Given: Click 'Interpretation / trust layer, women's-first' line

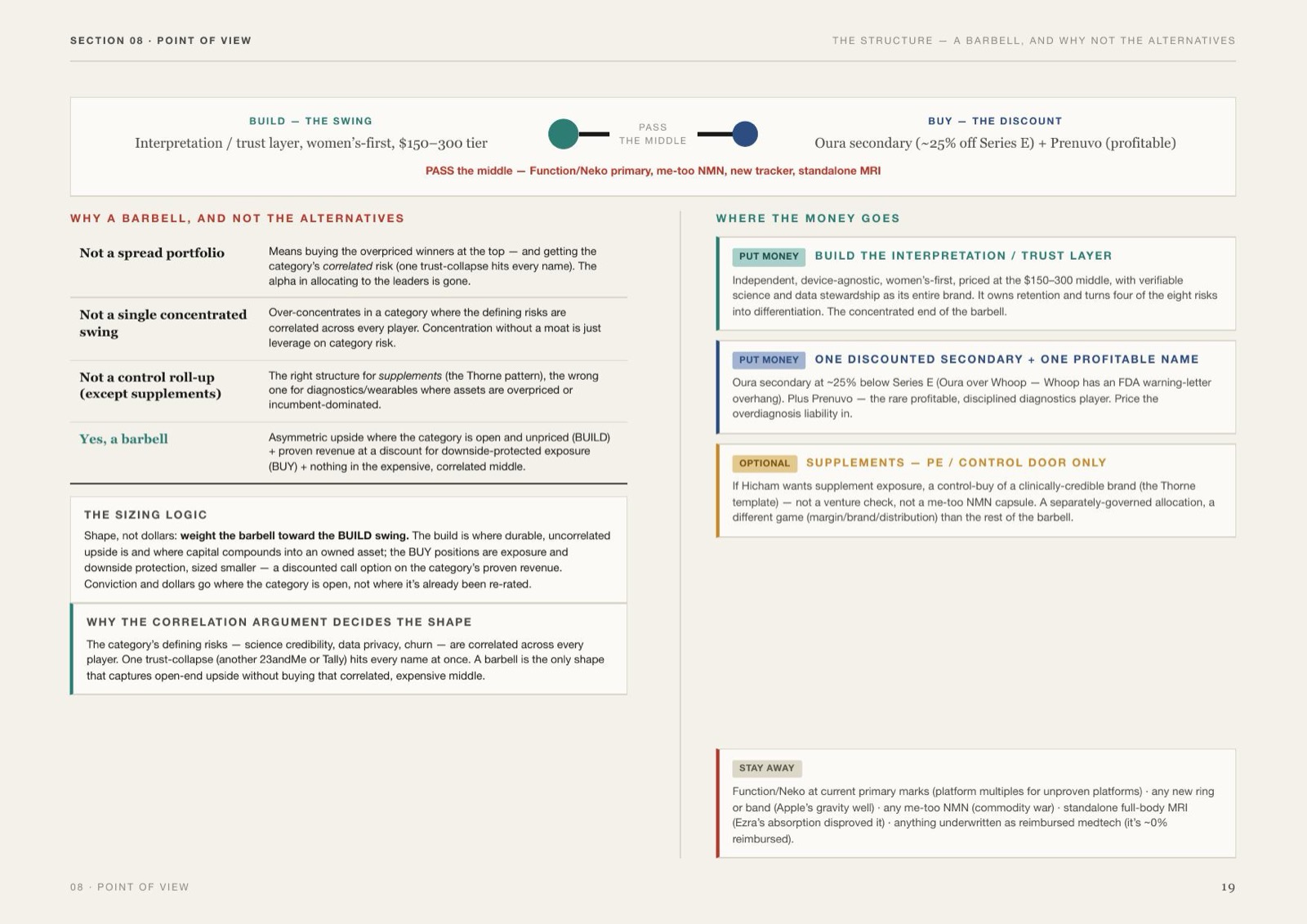Looking at the screenshot, I should (310, 143).
